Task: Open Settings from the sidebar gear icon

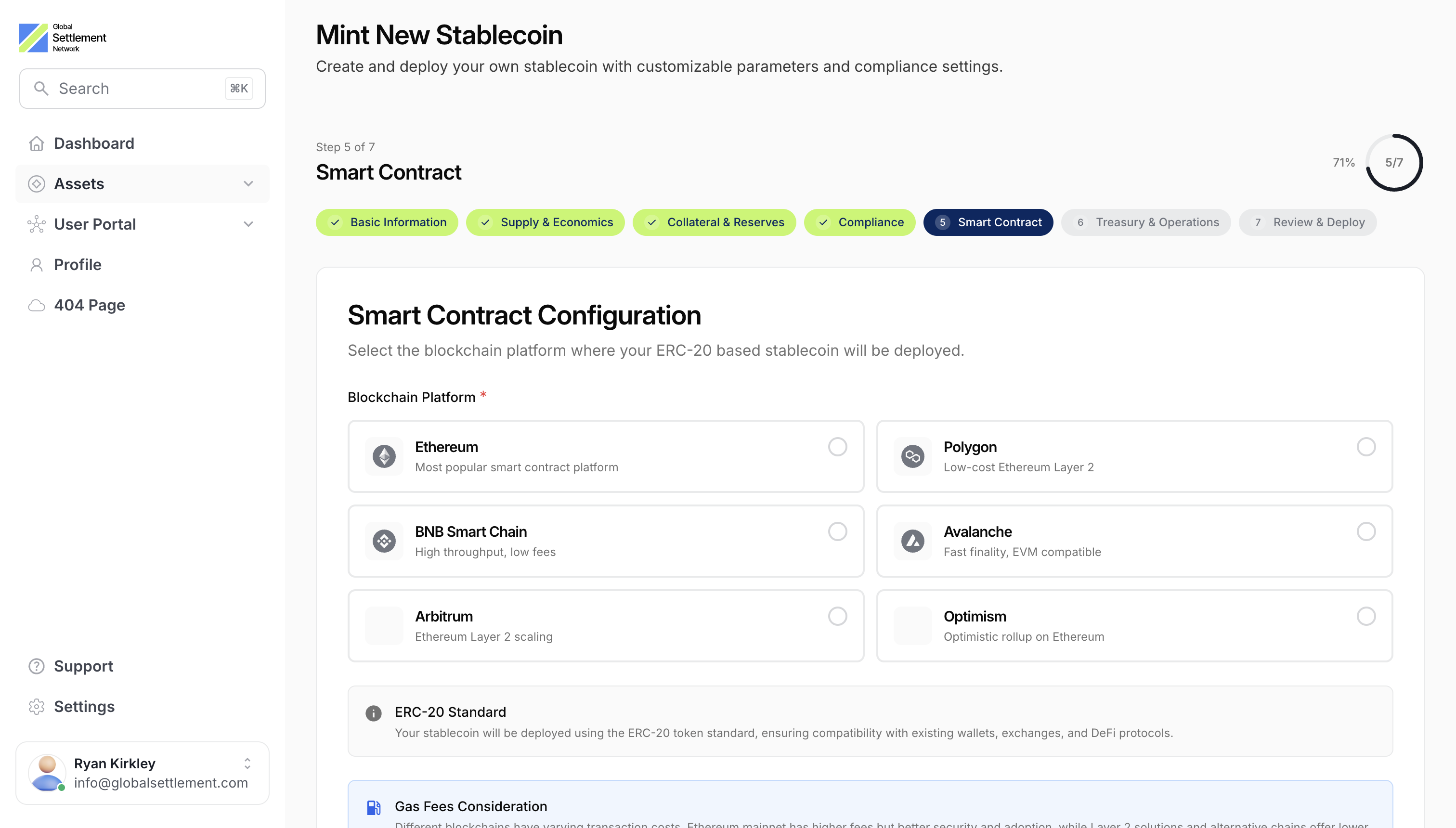Action: click(x=37, y=706)
